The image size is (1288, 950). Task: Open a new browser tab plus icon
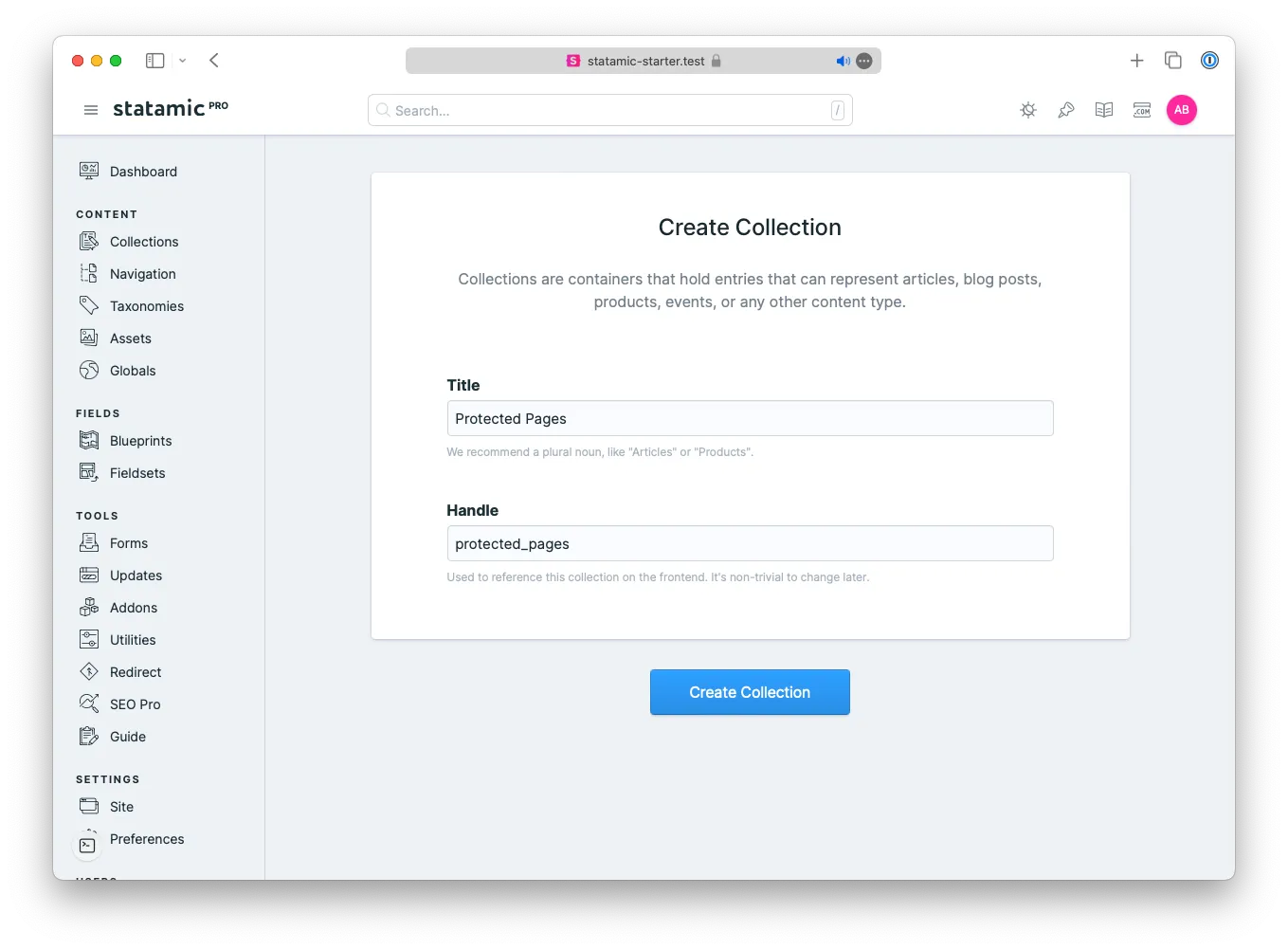[x=1137, y=61]
